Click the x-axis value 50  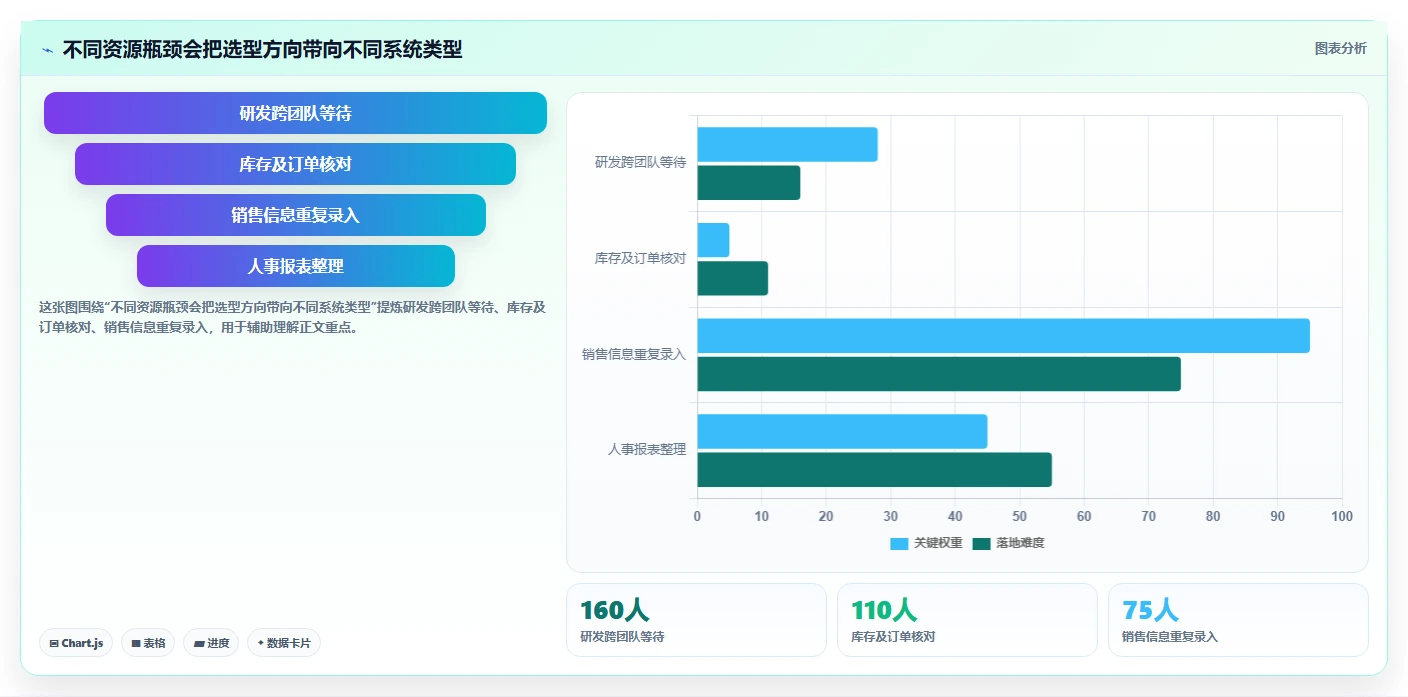[x=1019, y=516]
